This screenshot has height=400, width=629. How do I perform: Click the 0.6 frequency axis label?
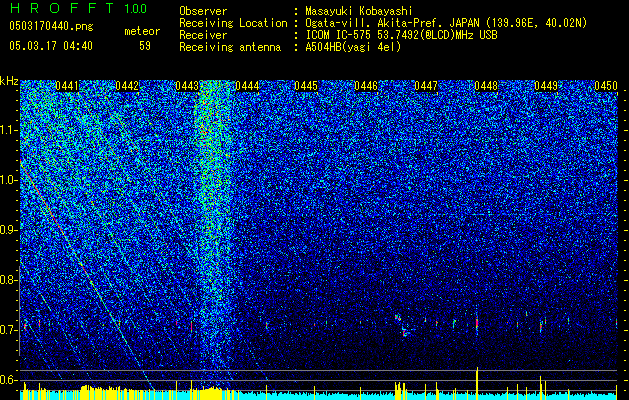point(9,380)
